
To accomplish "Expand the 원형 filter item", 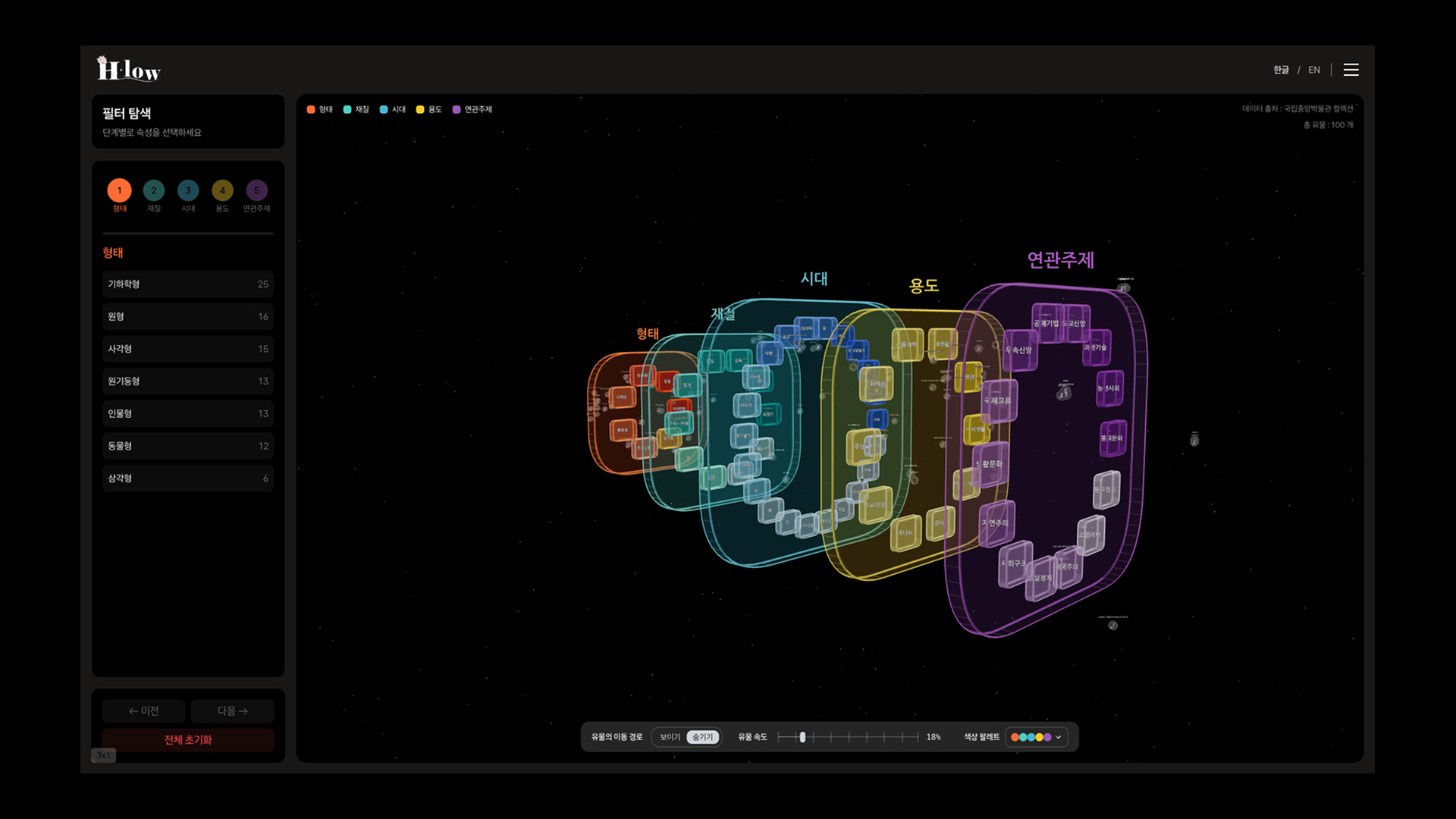I will click(188, 316).
